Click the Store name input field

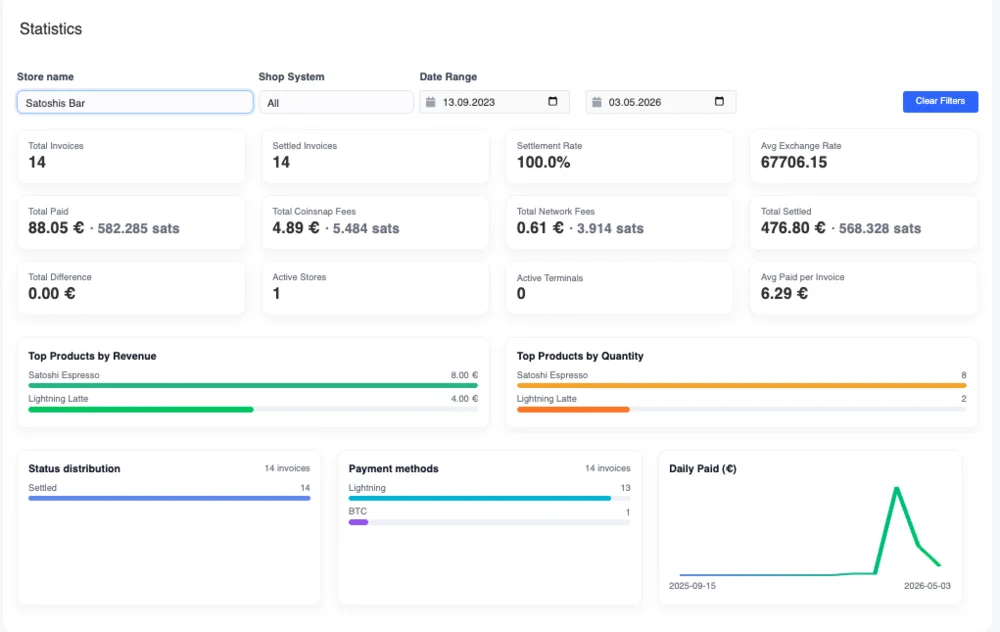click(135, 102)
